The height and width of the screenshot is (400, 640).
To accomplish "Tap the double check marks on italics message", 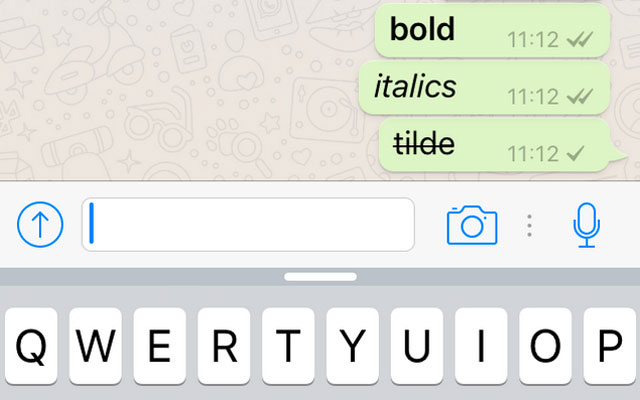I will (x=580, y=97).
